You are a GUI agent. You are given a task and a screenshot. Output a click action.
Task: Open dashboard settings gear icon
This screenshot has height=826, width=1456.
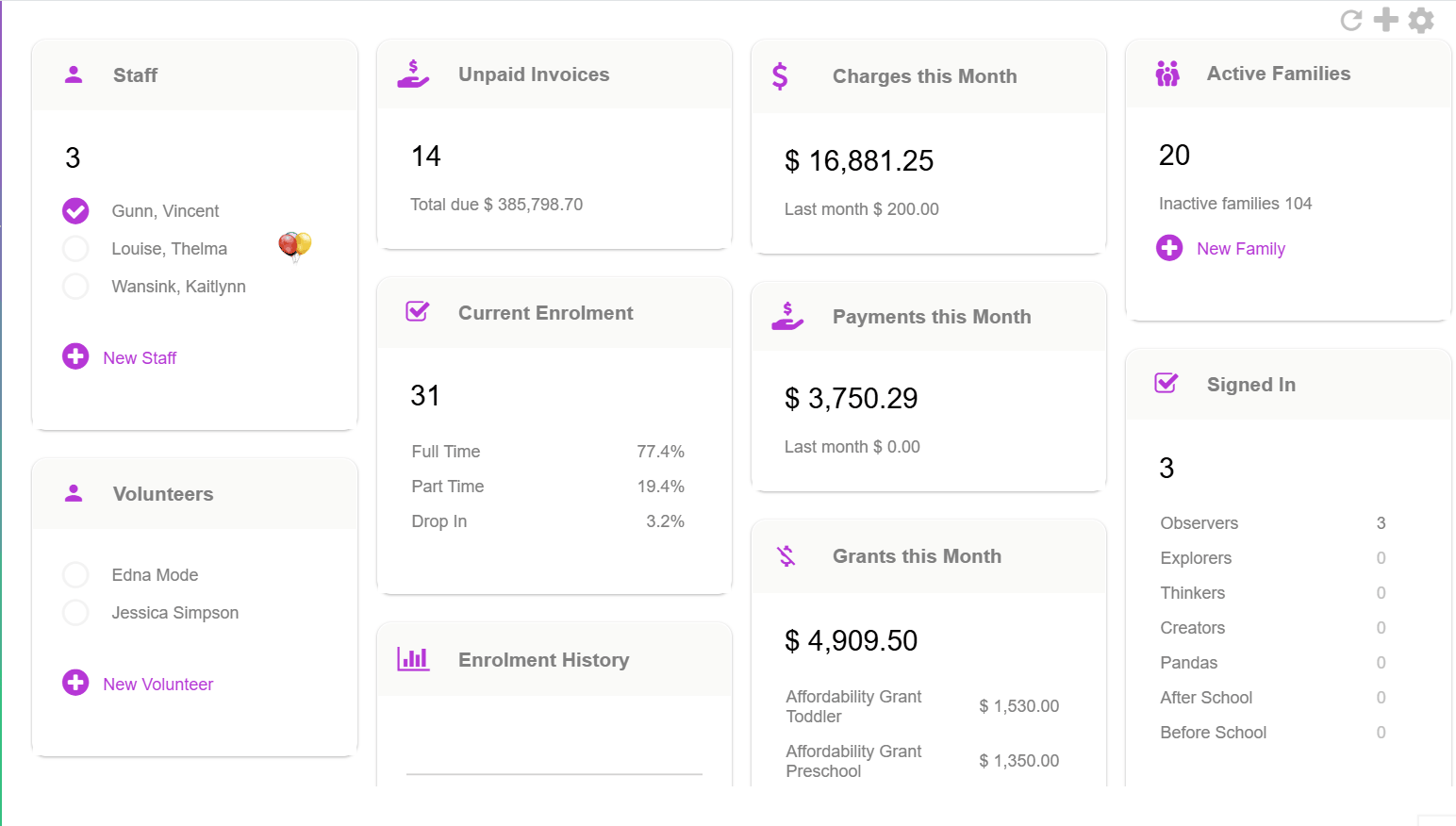tap(1421, 21)
